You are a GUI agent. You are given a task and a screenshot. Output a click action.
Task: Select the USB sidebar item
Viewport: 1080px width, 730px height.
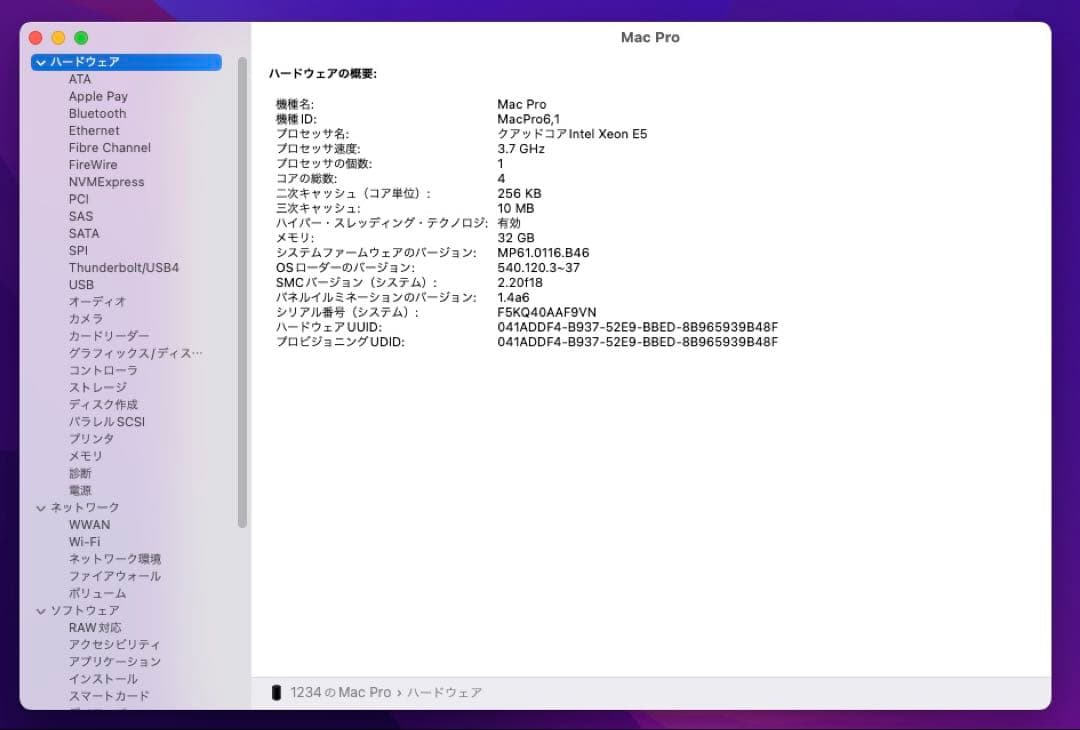(81, 285)
